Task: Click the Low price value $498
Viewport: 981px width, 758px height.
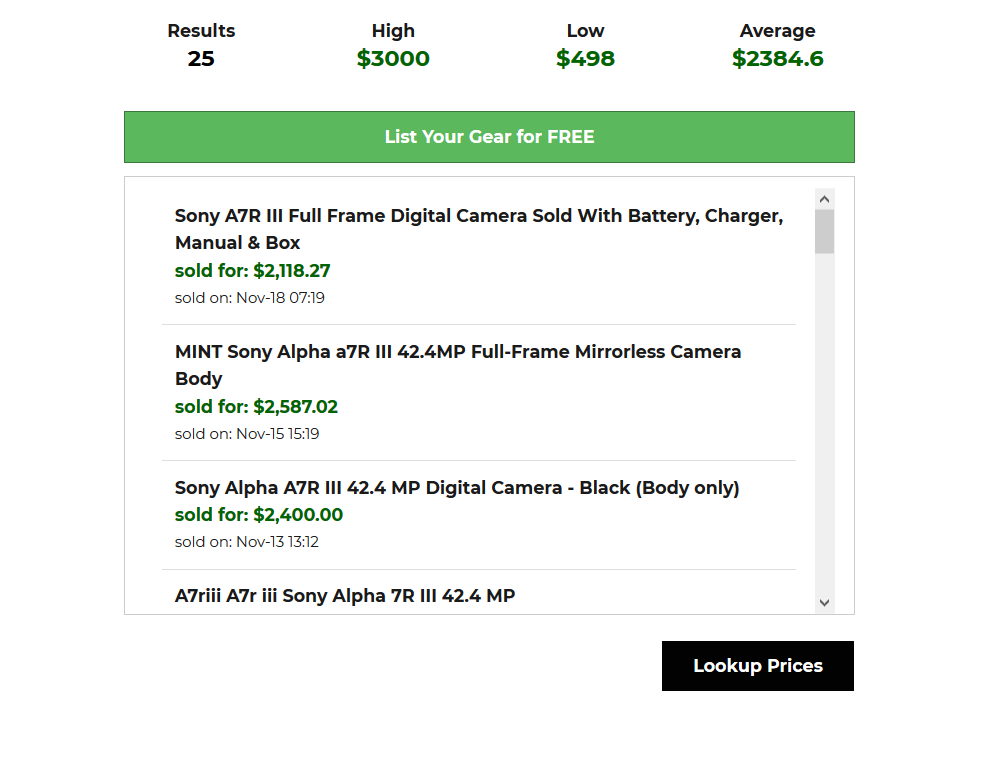Action: (585, 59)
